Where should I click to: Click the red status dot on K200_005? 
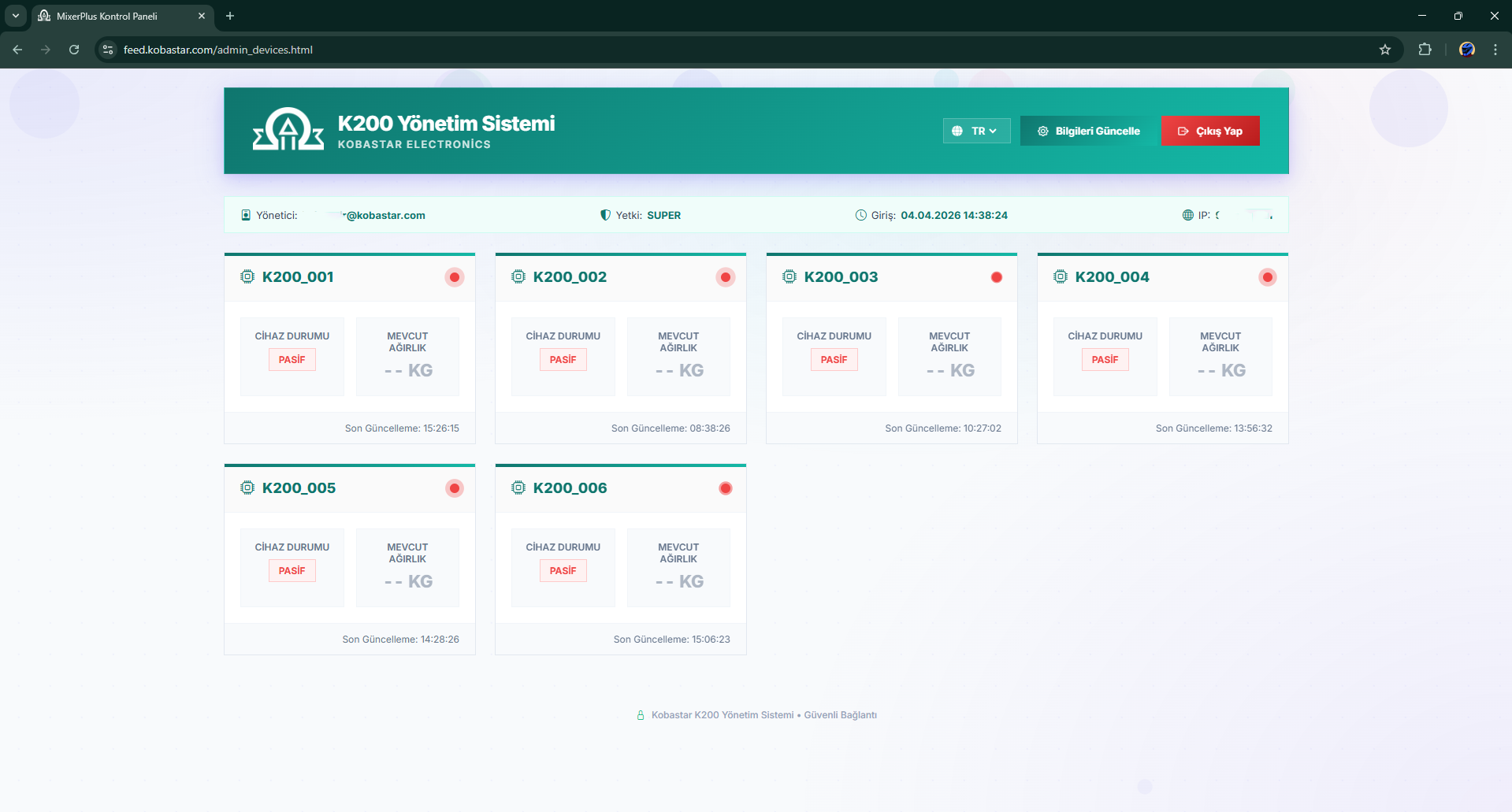click(x=455, y=488)
